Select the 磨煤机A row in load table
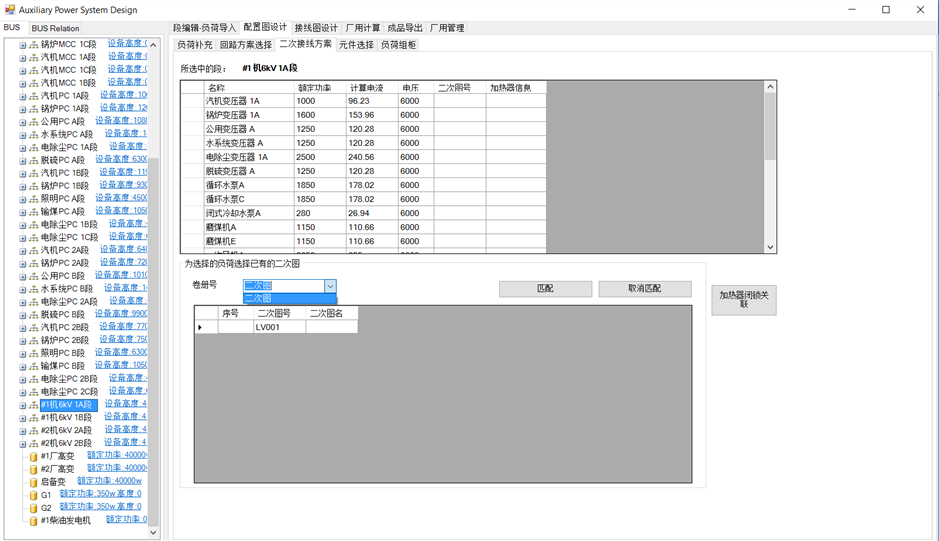The image size is (939, 541). pos(363,227)
